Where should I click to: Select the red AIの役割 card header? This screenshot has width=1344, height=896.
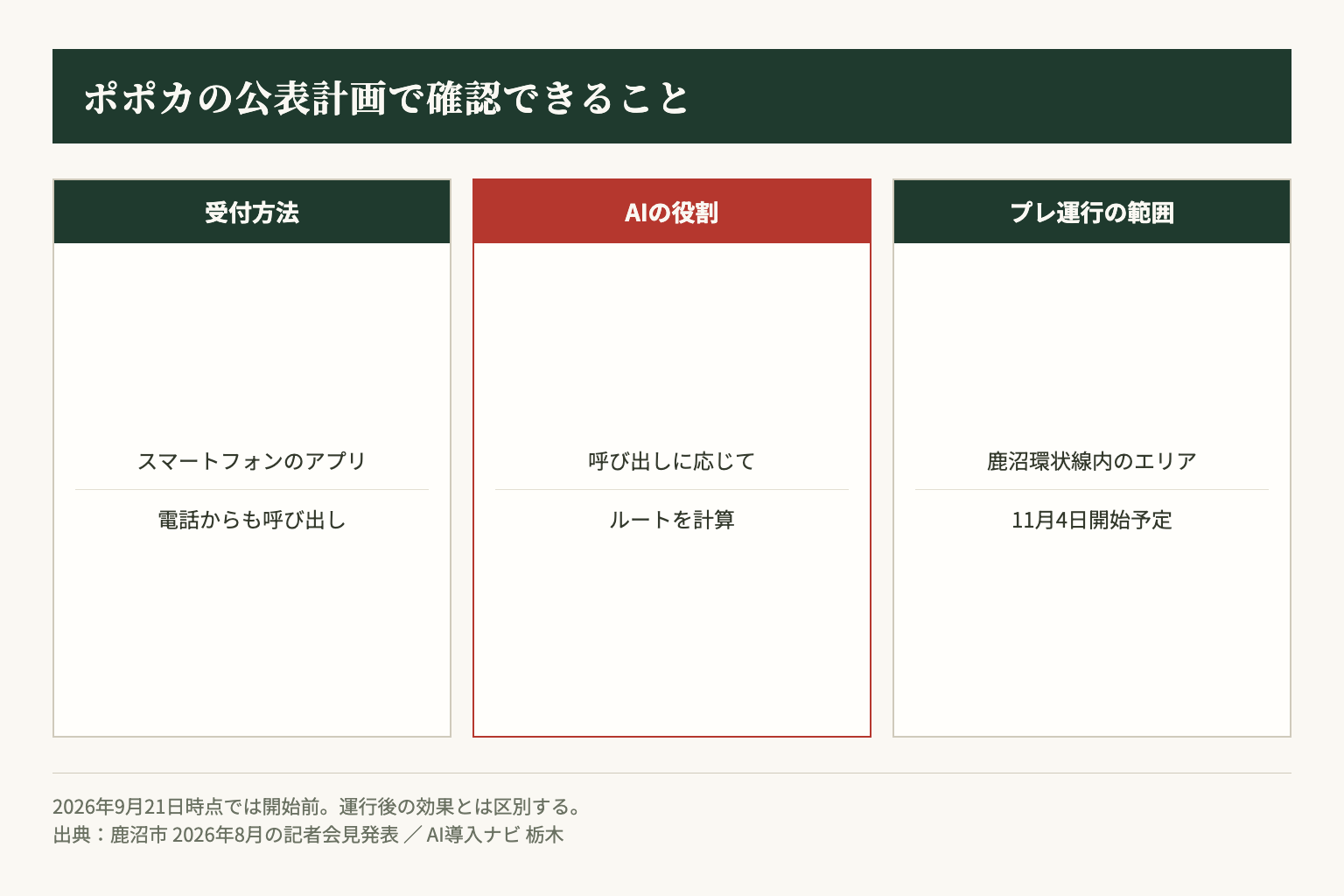(x=672, y=212)
